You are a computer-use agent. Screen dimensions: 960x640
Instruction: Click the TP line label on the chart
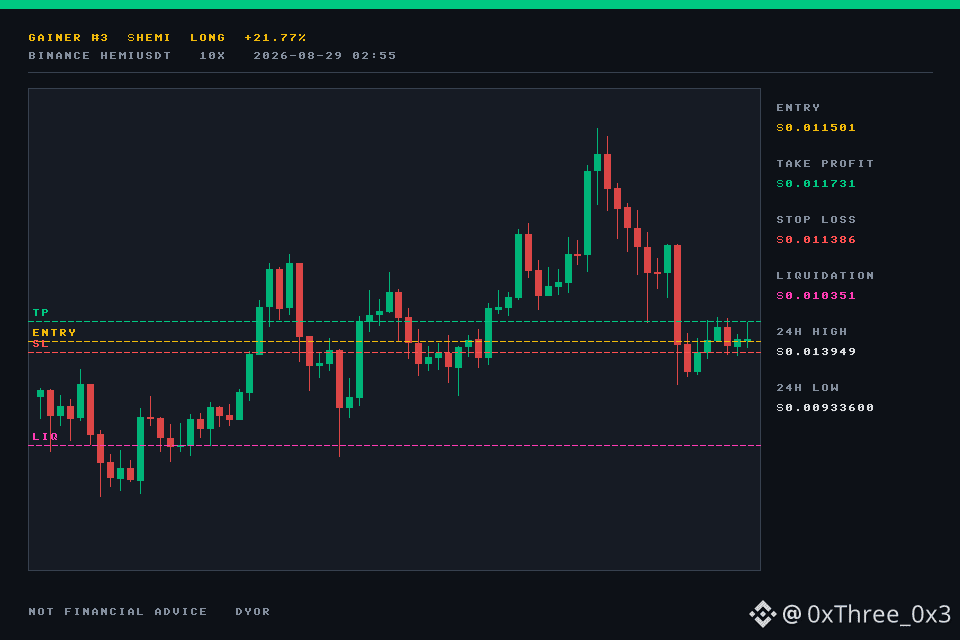tap(40, 312)
